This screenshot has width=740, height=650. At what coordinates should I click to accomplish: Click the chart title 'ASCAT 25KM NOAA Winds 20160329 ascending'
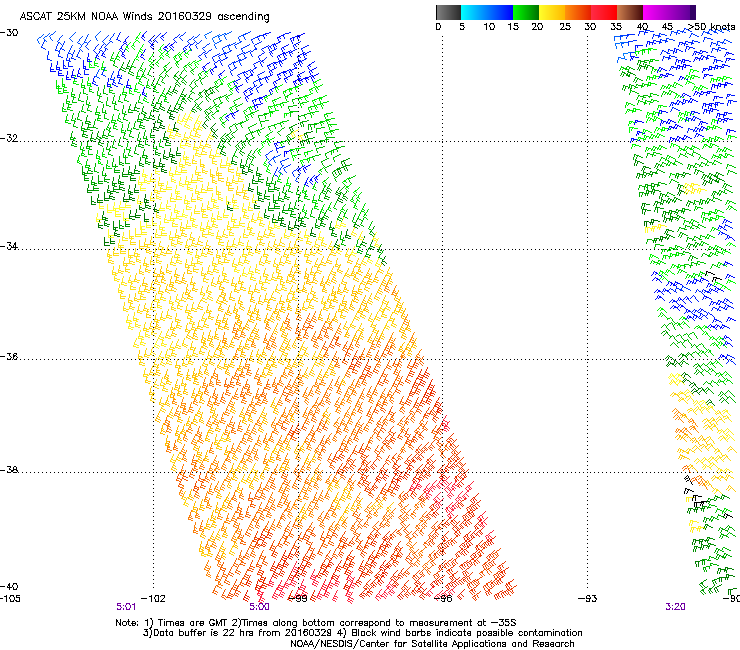point(144,17)
